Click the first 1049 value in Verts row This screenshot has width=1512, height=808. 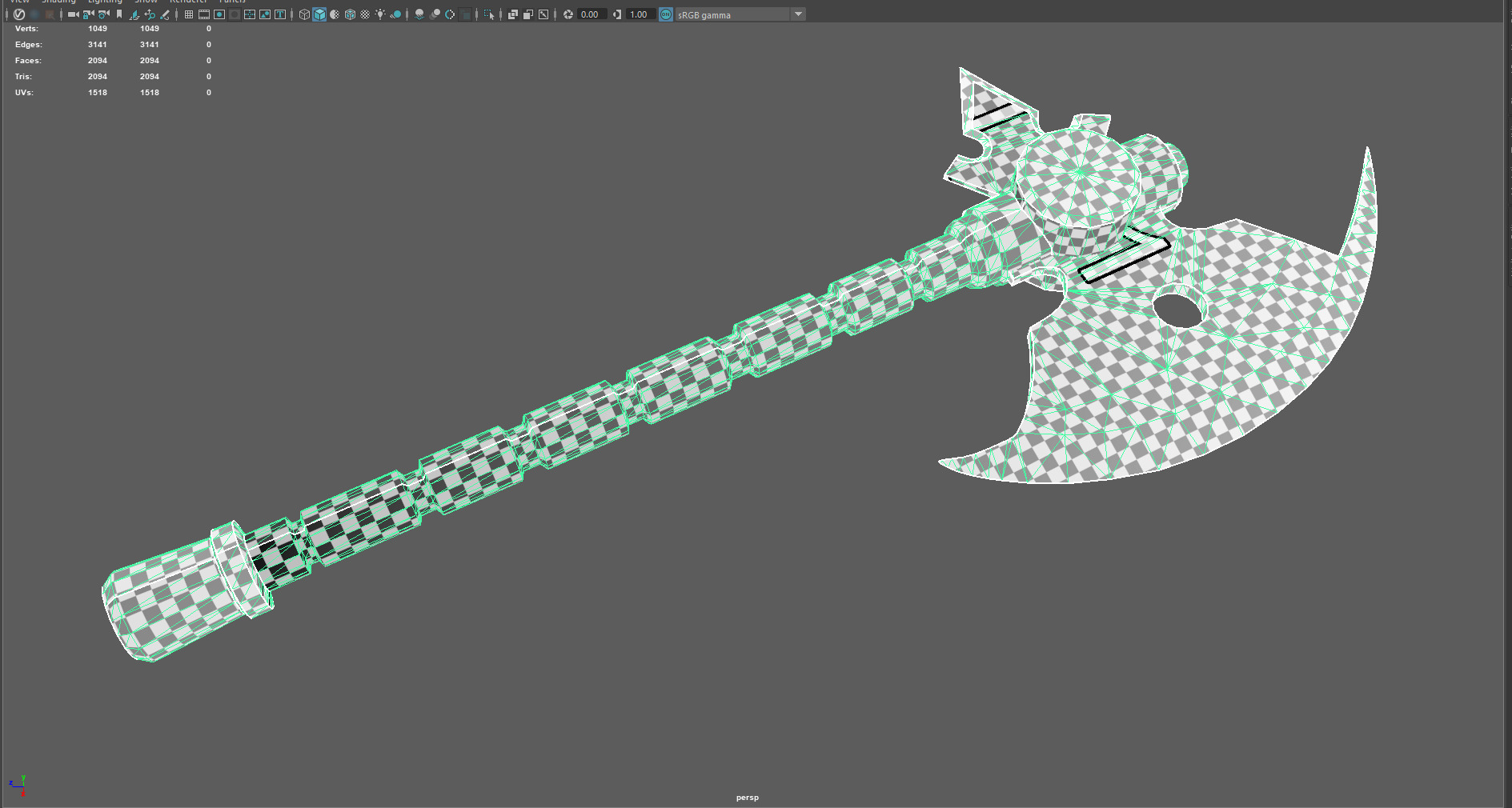[x=98, y=28]
